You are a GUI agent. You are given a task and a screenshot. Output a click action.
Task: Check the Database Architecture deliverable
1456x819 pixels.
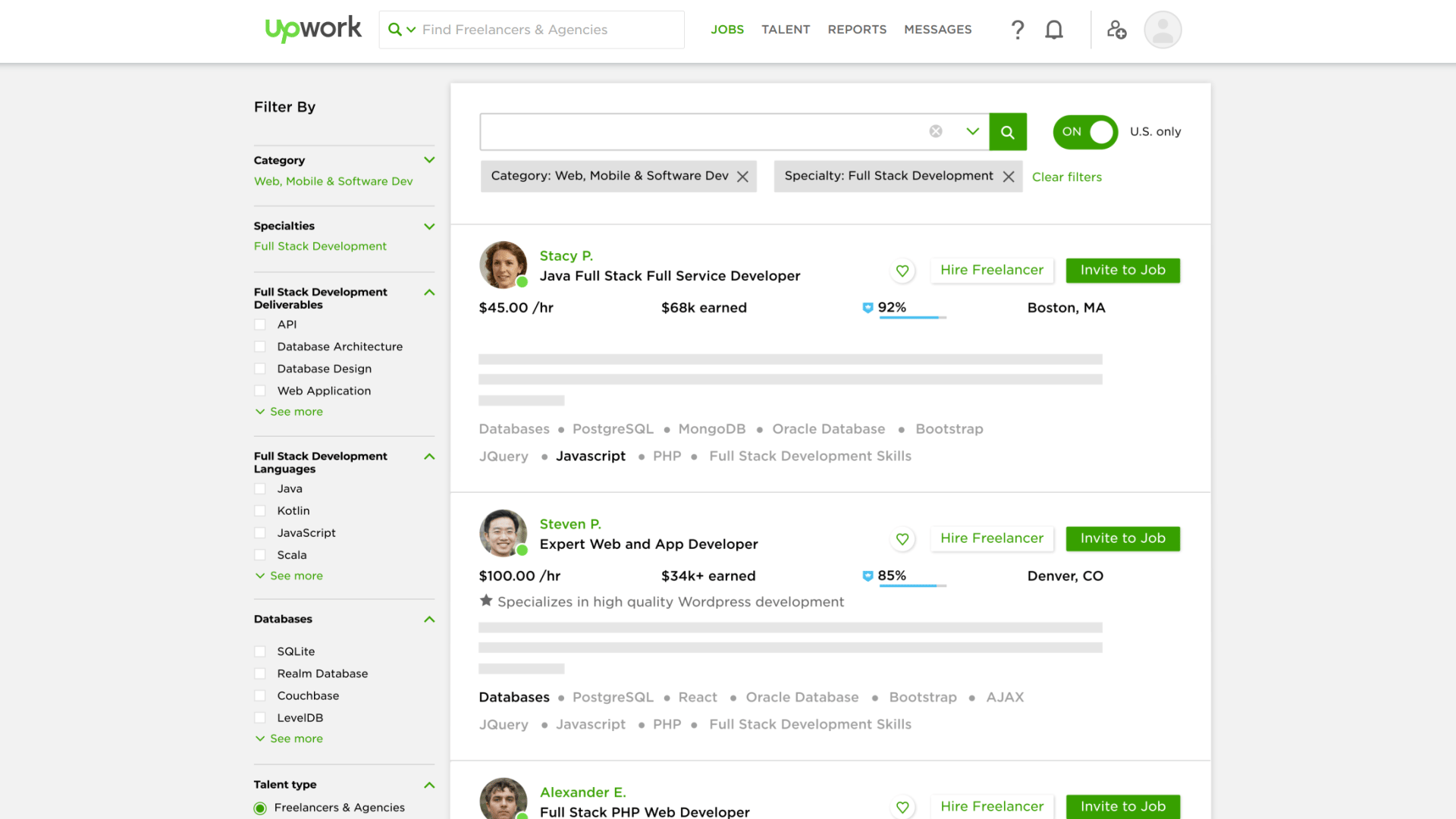coord(261,346)
